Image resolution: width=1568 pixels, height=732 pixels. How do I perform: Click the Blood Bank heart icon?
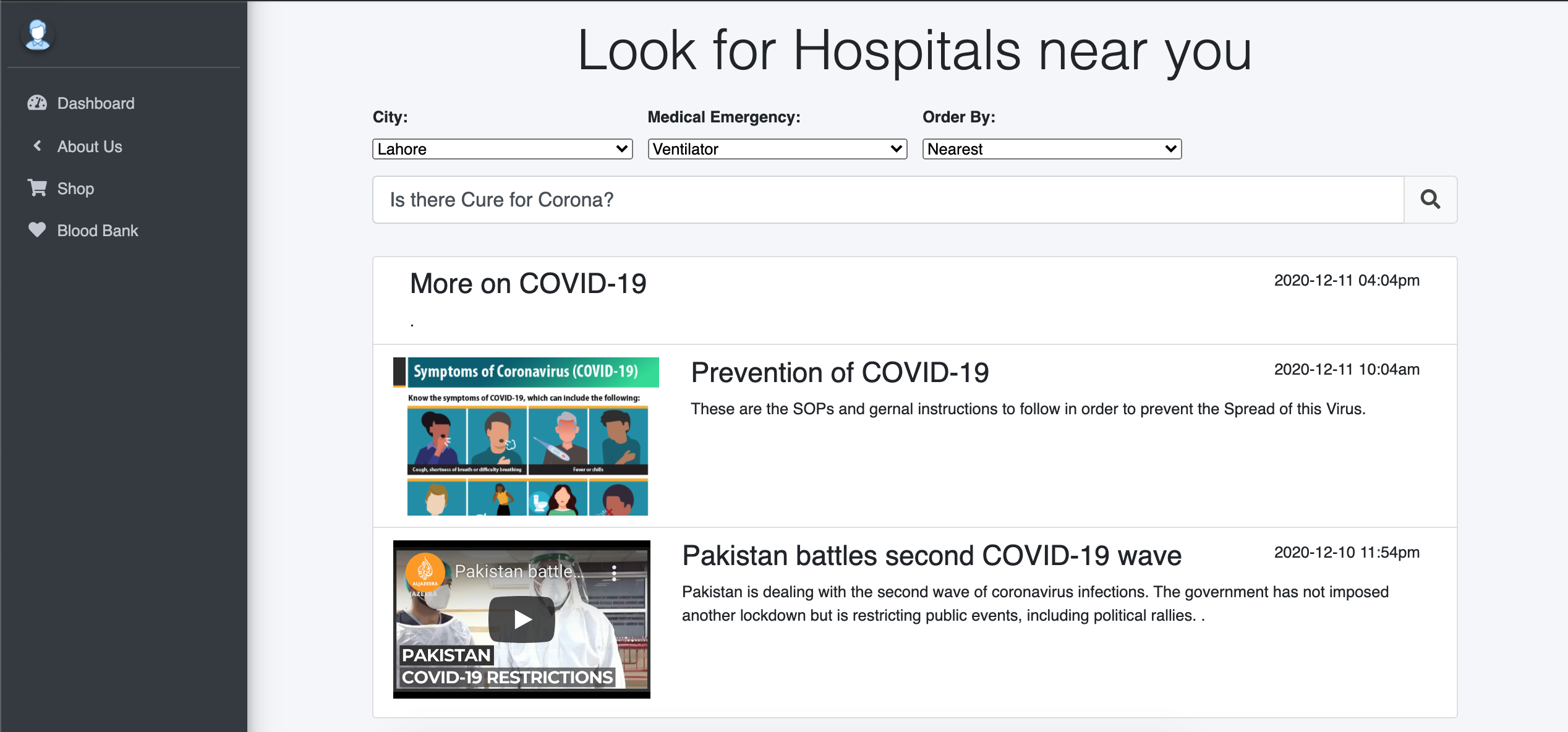coord(37,230)
